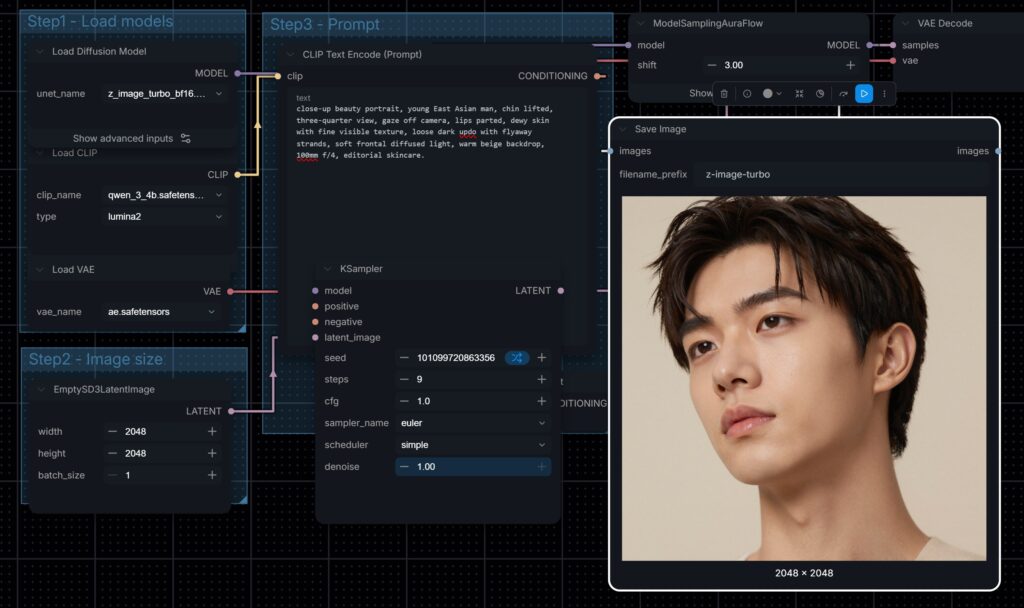Collapse the VAE Decode node
The width and height of the screenshot is (1024, 608).
(906, 24)
